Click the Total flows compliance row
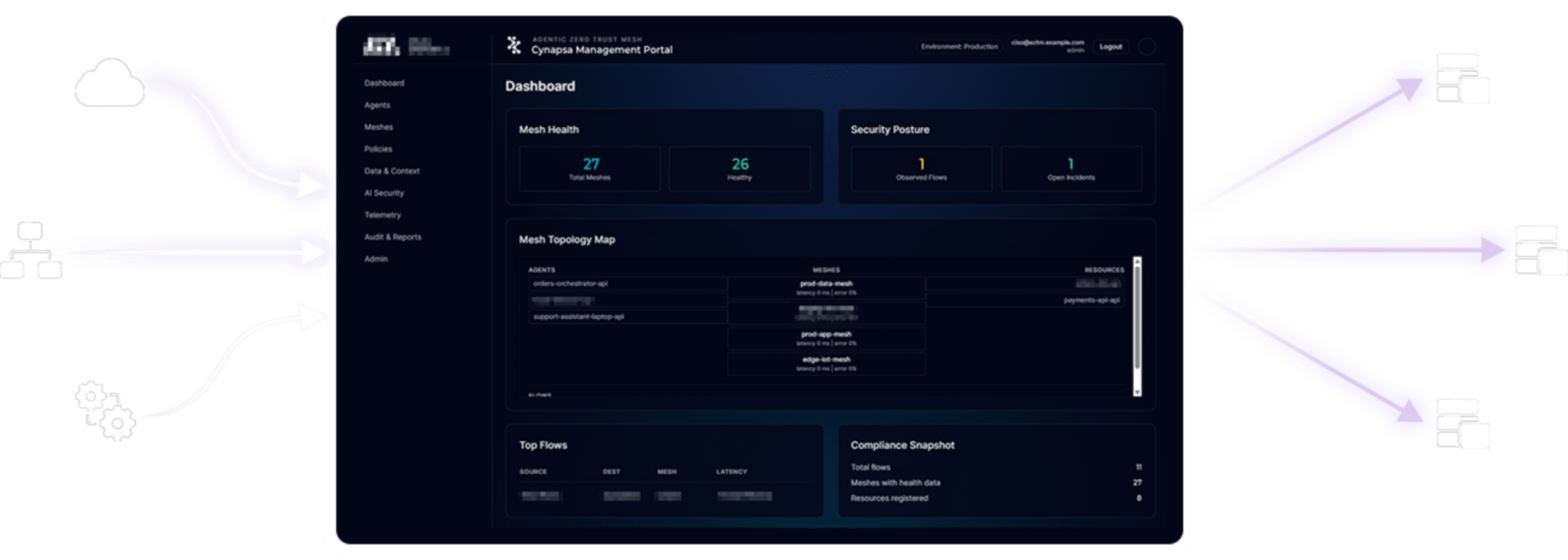Screen dimensions: 1568x560 click(x=996, y=468)
